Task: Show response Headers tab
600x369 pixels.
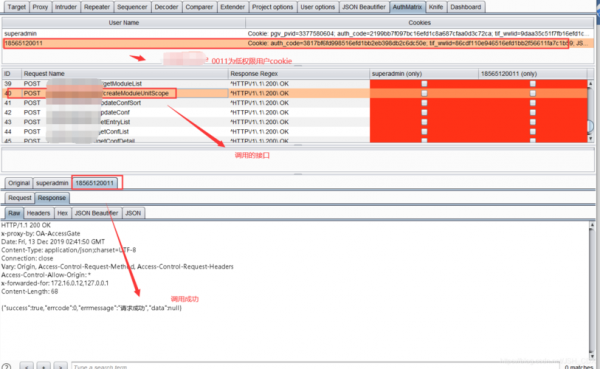Action: tap(38, 213)
